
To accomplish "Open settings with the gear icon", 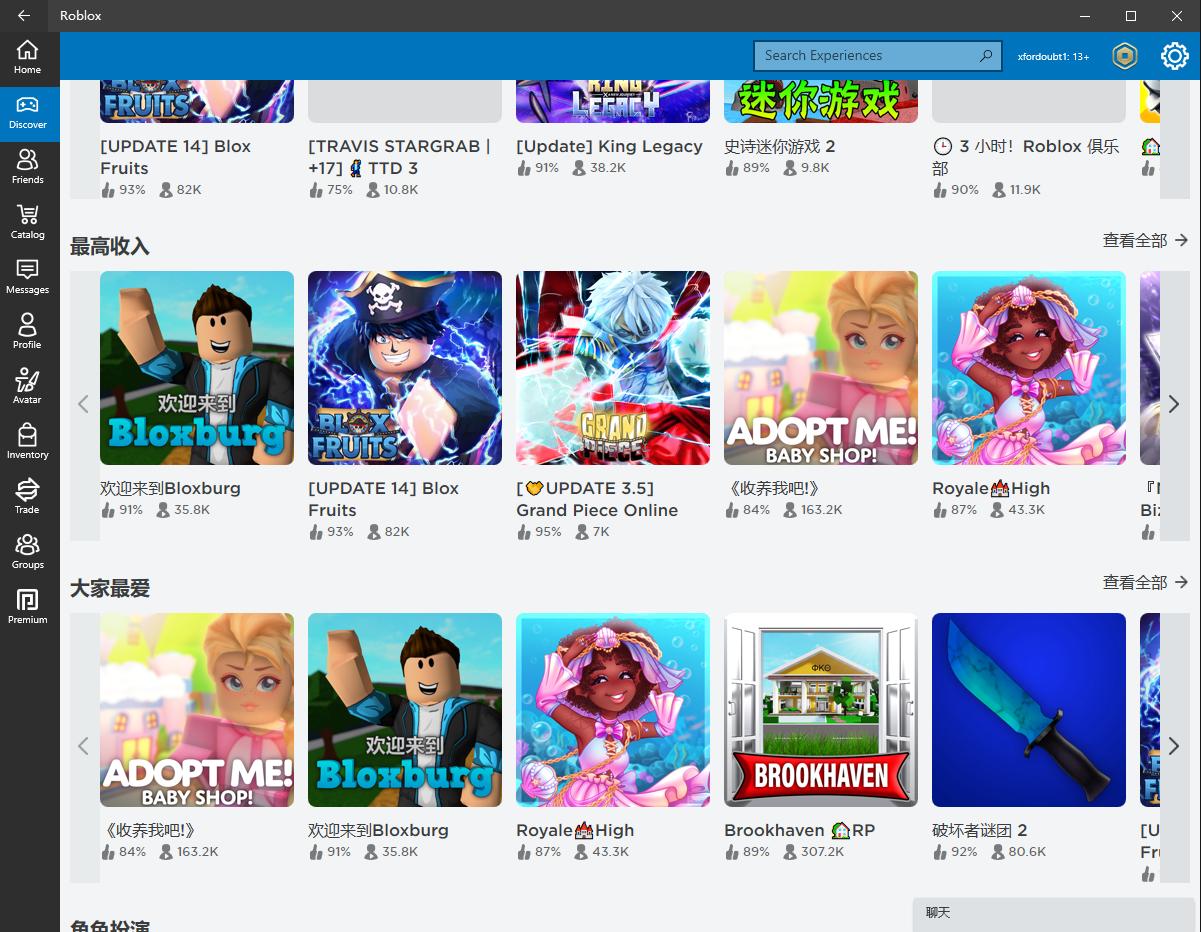I will 1174,56.
